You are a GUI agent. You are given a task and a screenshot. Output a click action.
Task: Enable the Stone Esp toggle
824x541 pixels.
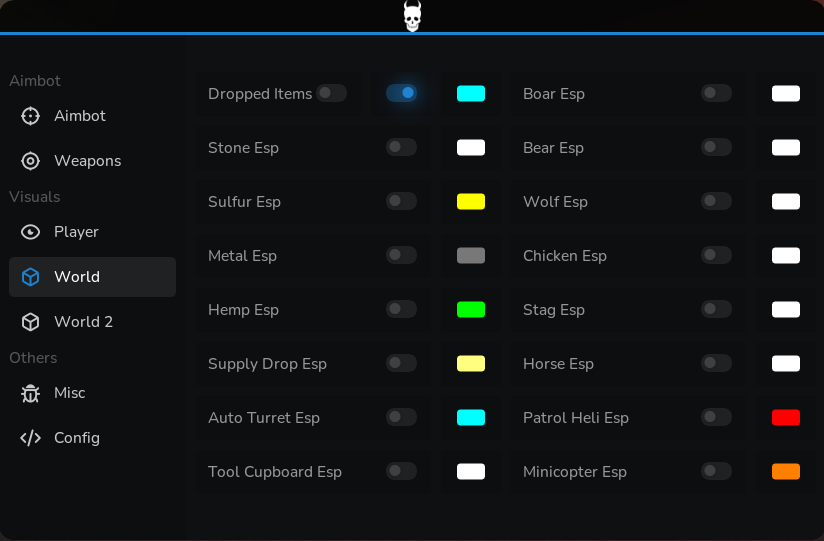[401, 147]
